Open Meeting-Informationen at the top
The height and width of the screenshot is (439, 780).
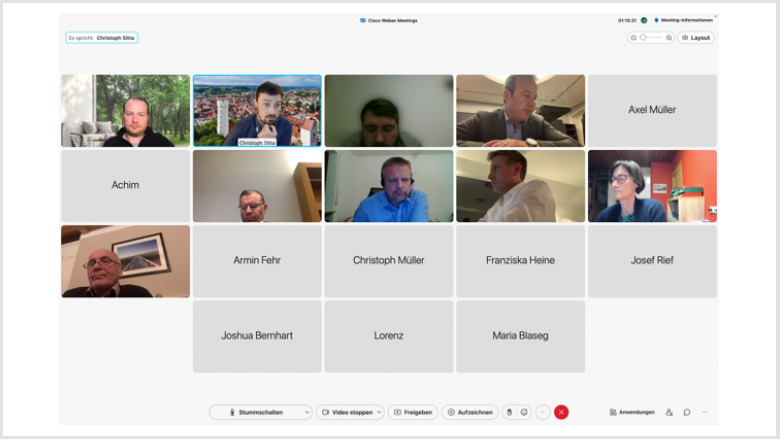click(685, 20)
